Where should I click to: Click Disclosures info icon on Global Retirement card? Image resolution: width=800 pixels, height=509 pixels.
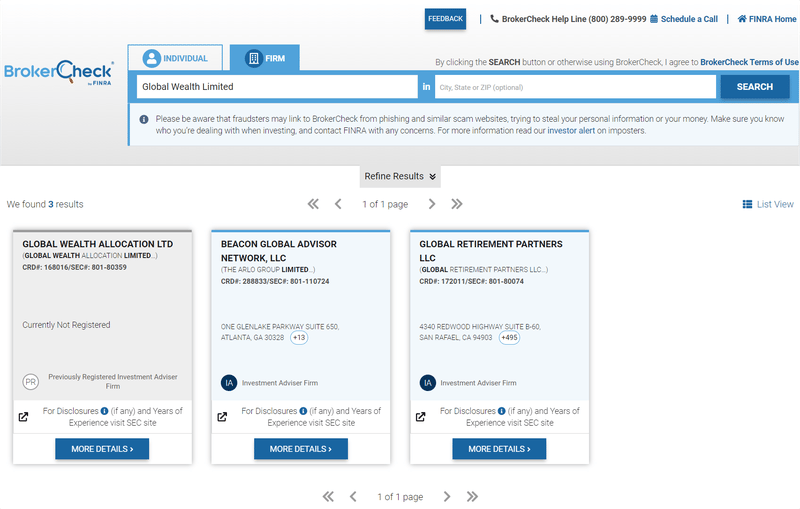pos(502,411)
